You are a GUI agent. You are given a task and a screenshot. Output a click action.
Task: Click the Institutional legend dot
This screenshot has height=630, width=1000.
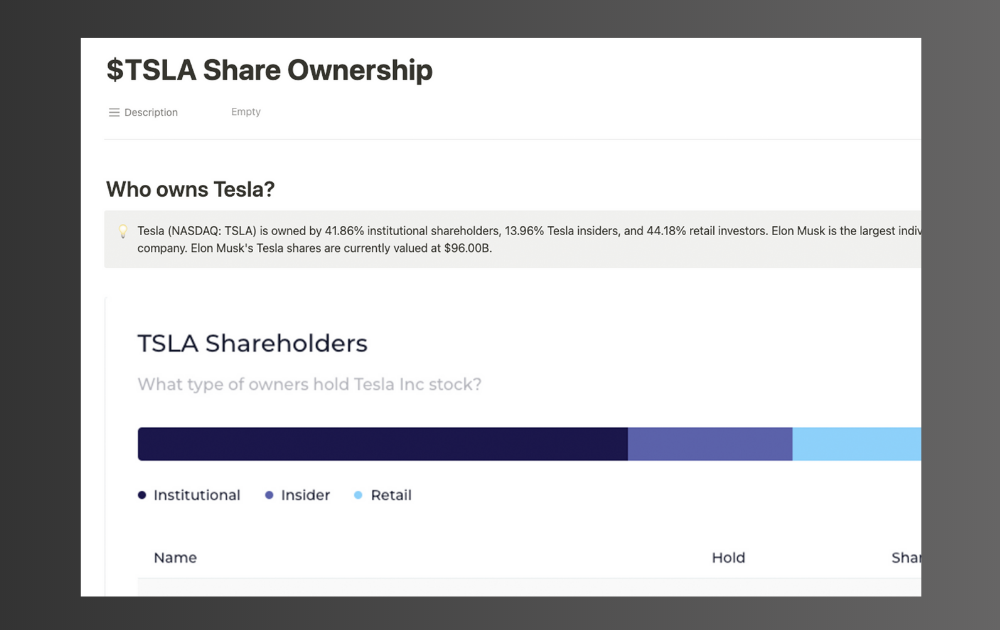pyautogui.click(x=142, y=495)
